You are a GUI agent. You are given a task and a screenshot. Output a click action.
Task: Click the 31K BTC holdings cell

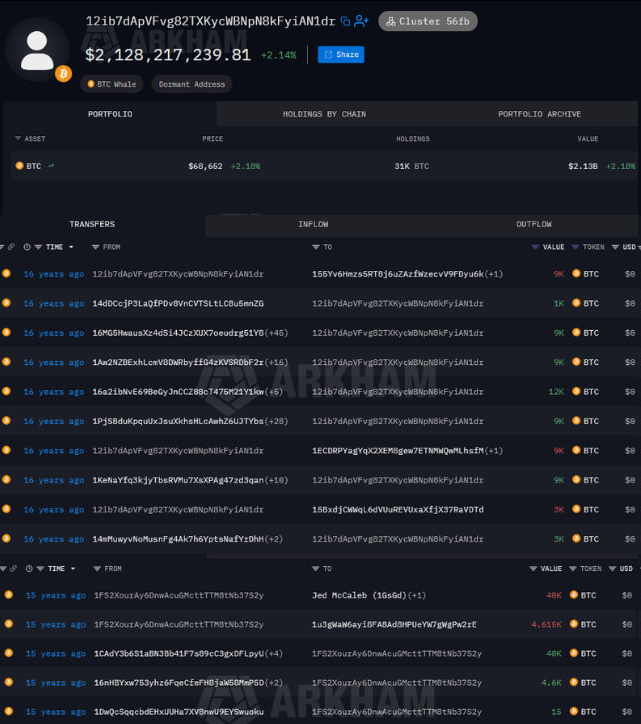[411, 166]
